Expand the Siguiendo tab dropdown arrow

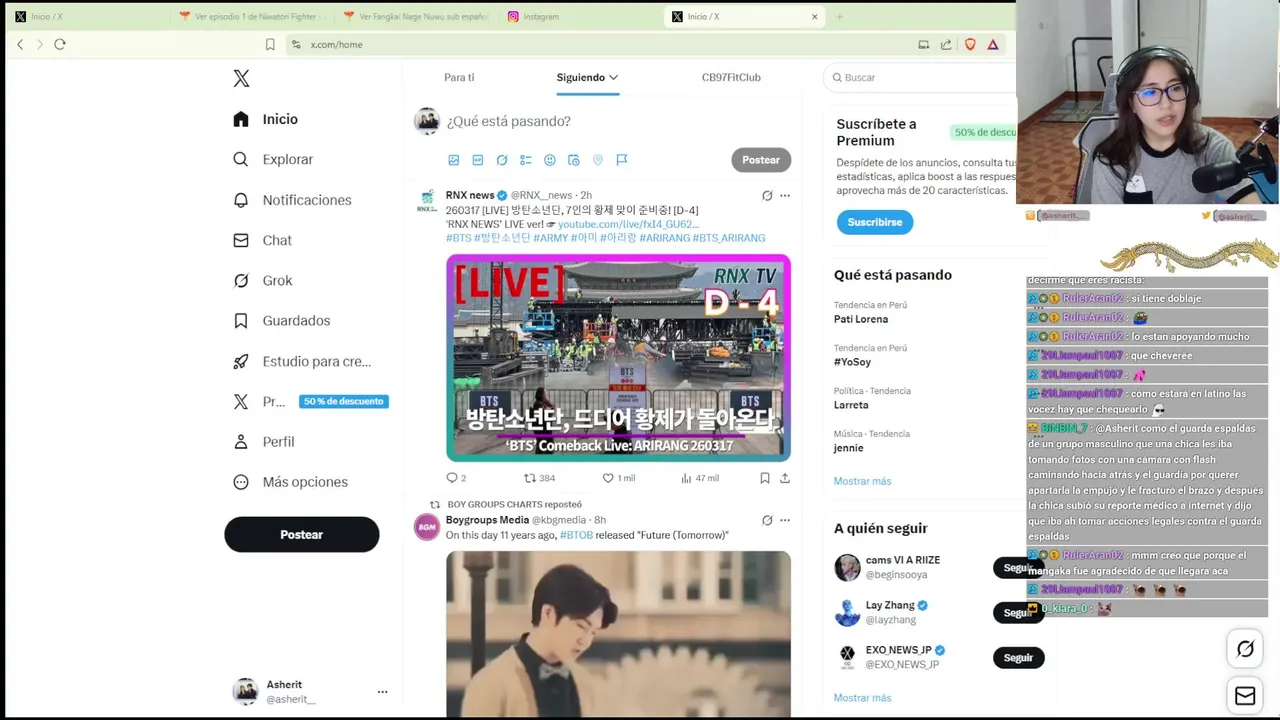pos(613,77)
